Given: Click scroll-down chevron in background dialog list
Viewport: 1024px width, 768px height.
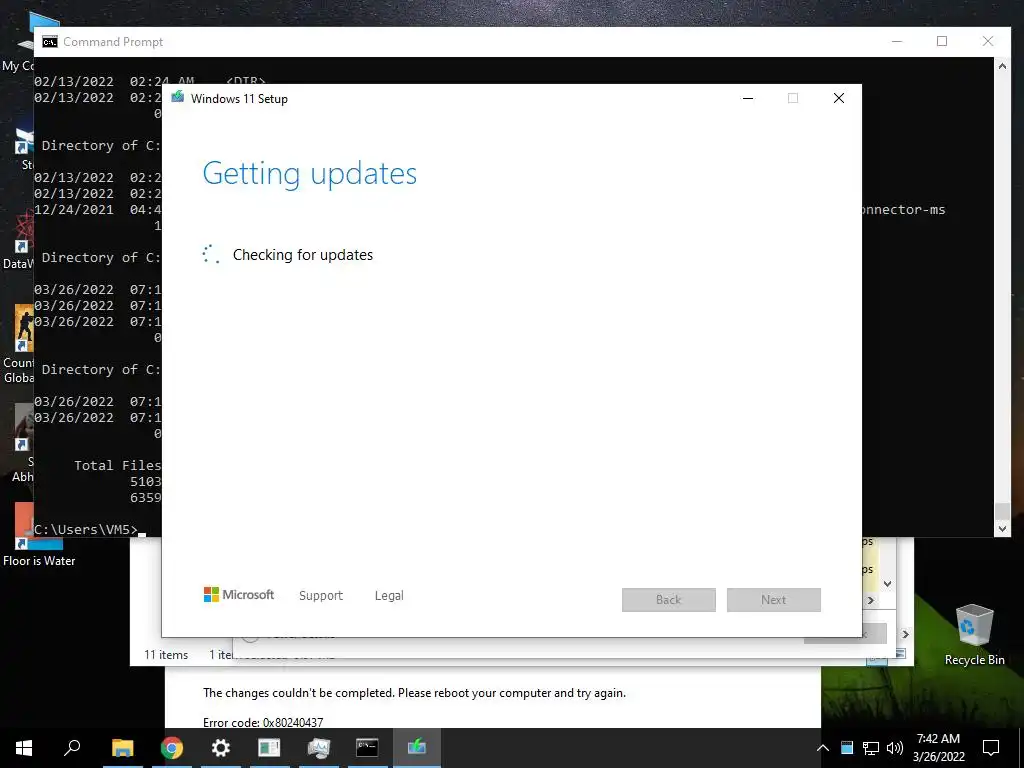Looking at the screenshot, I should pyautogui.click(x=888, y=584).
